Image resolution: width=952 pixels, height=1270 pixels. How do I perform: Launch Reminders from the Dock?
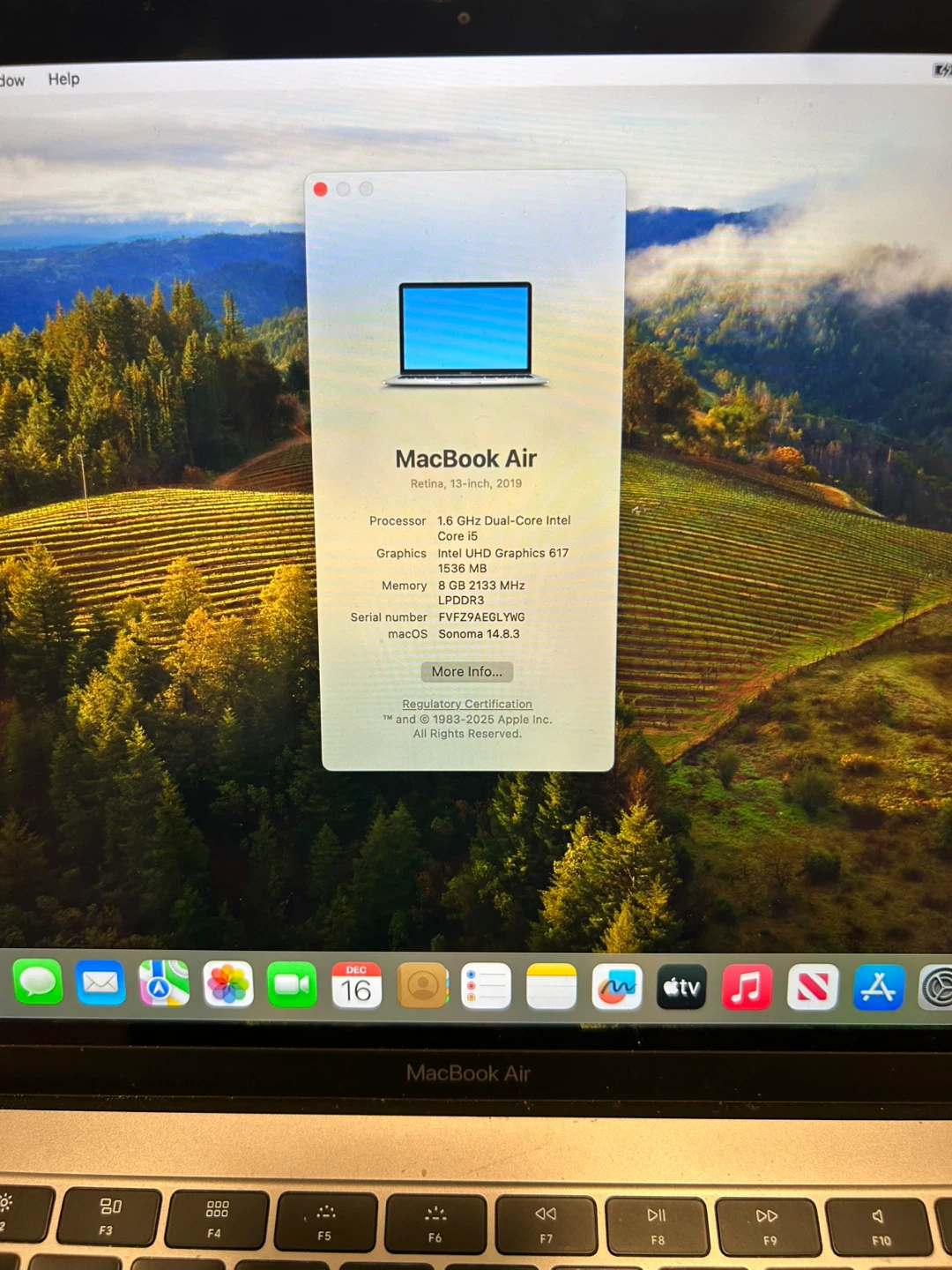click(486, 986)
